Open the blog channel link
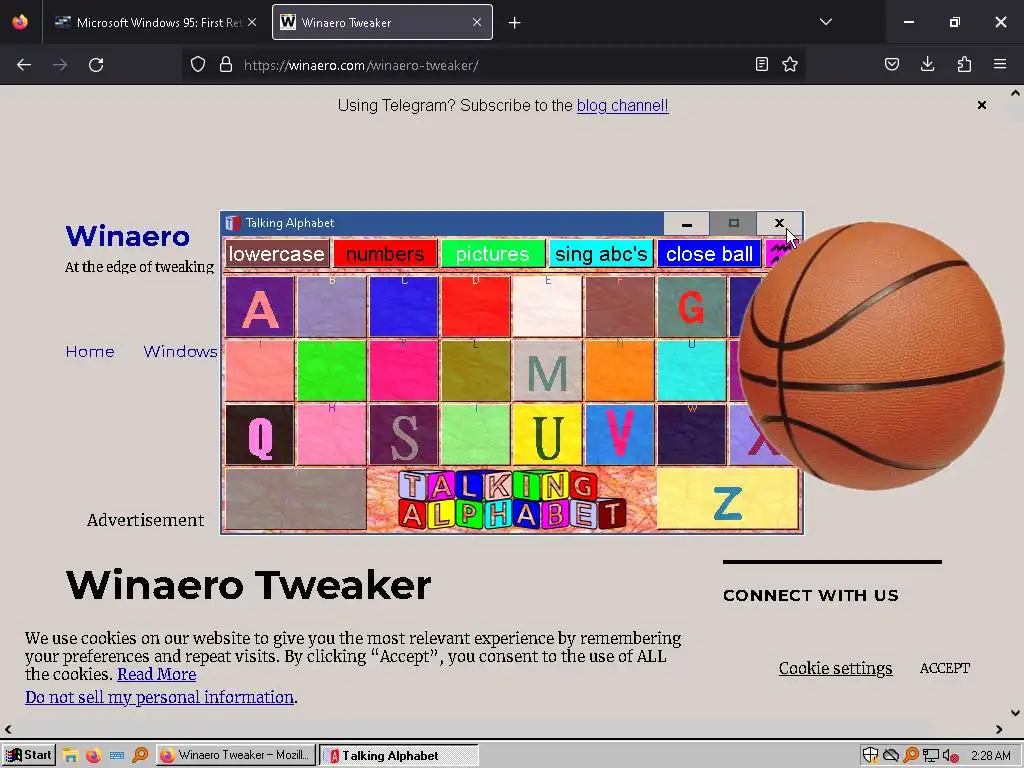The width and height of the screenshot is (1024, 768). point(622,106)
